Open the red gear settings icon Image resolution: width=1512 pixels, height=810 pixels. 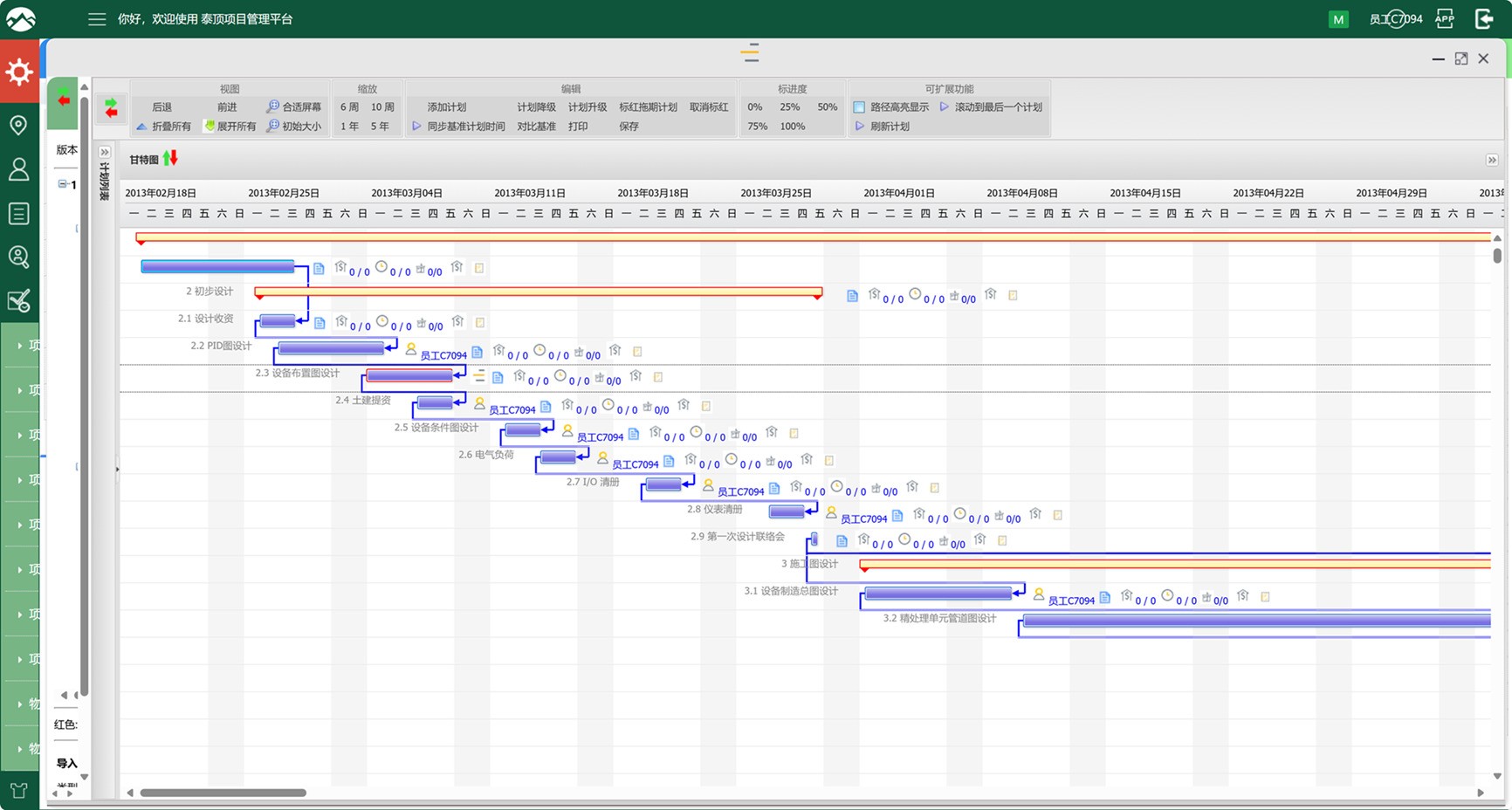(19, 72)
